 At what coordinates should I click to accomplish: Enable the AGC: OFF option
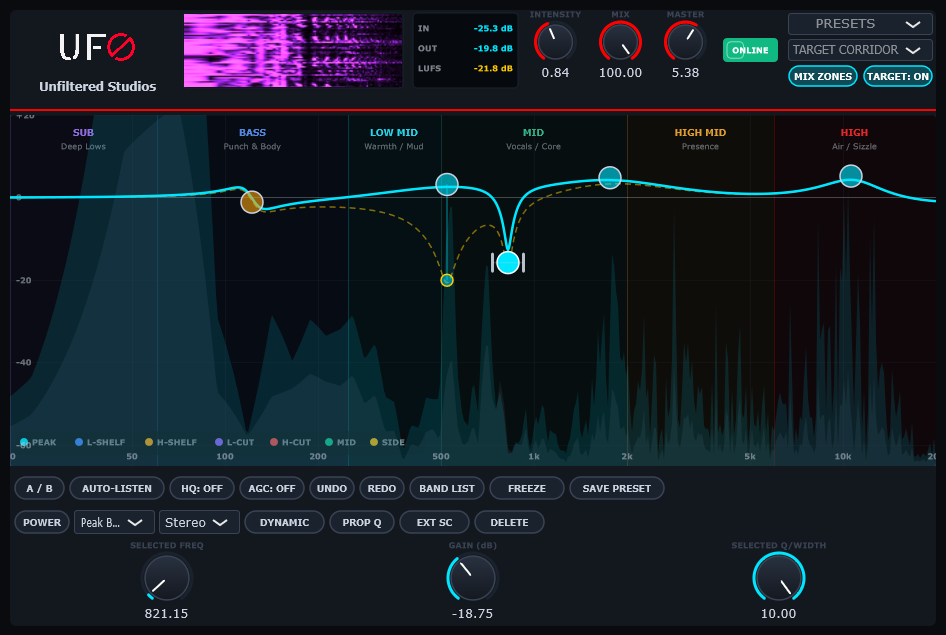coord(271,488)
